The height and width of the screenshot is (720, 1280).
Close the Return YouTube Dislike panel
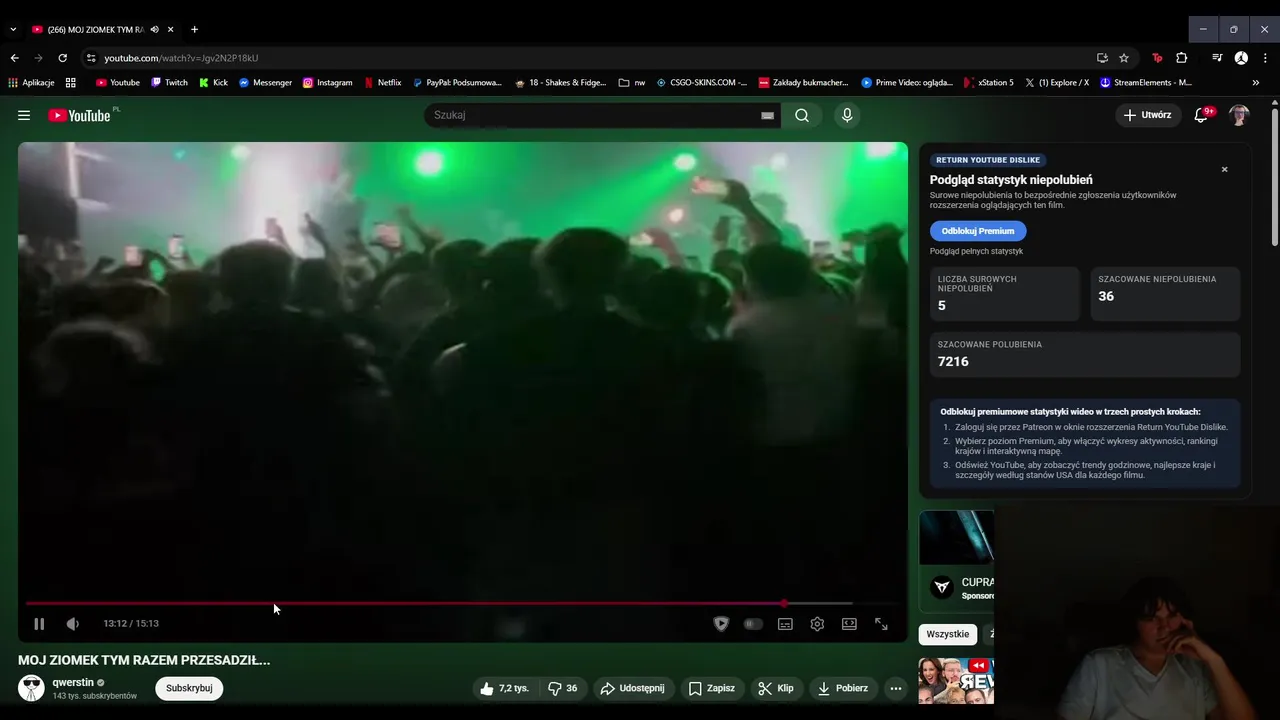tap(1224, 169)
